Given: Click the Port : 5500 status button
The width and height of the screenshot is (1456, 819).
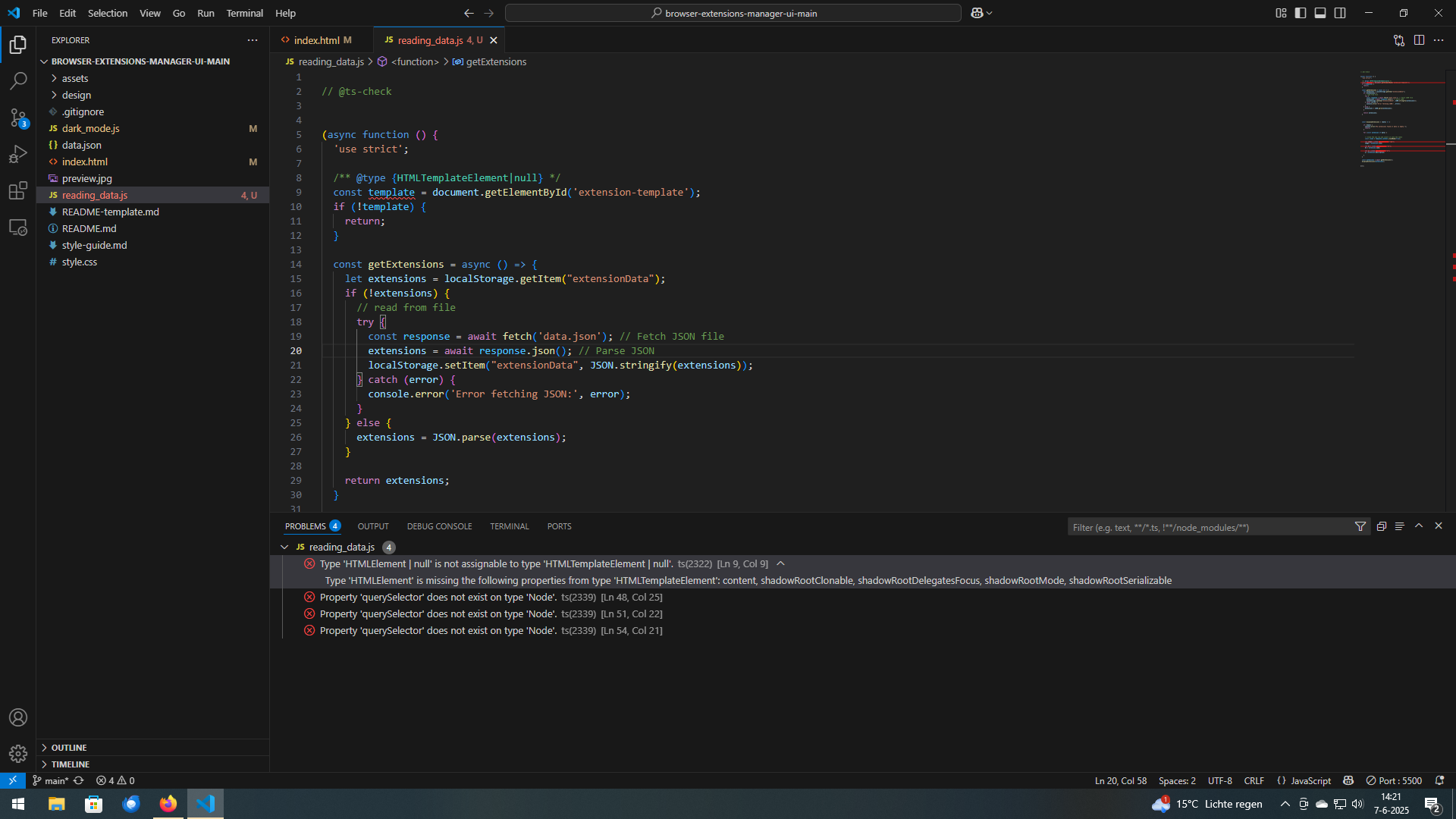Looking at the screenshot, I should coord(1394,780).
